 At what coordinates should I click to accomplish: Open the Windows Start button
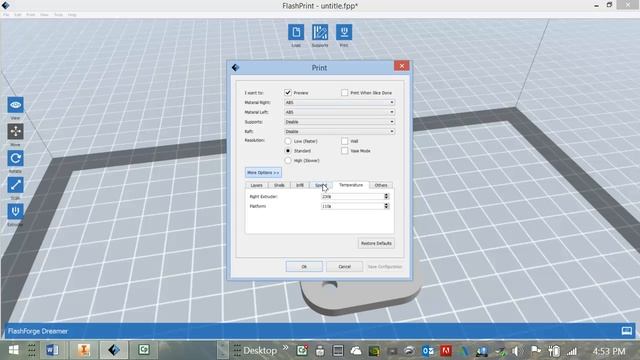tap(13, 350)
